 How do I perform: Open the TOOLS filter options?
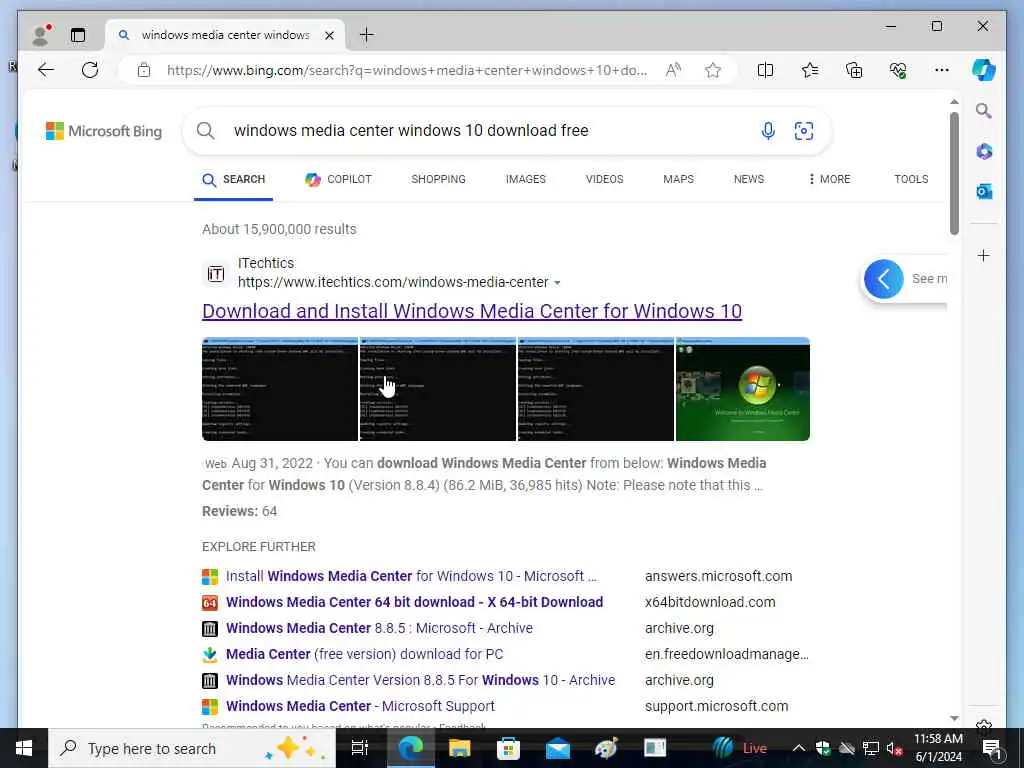coord(911,180)
